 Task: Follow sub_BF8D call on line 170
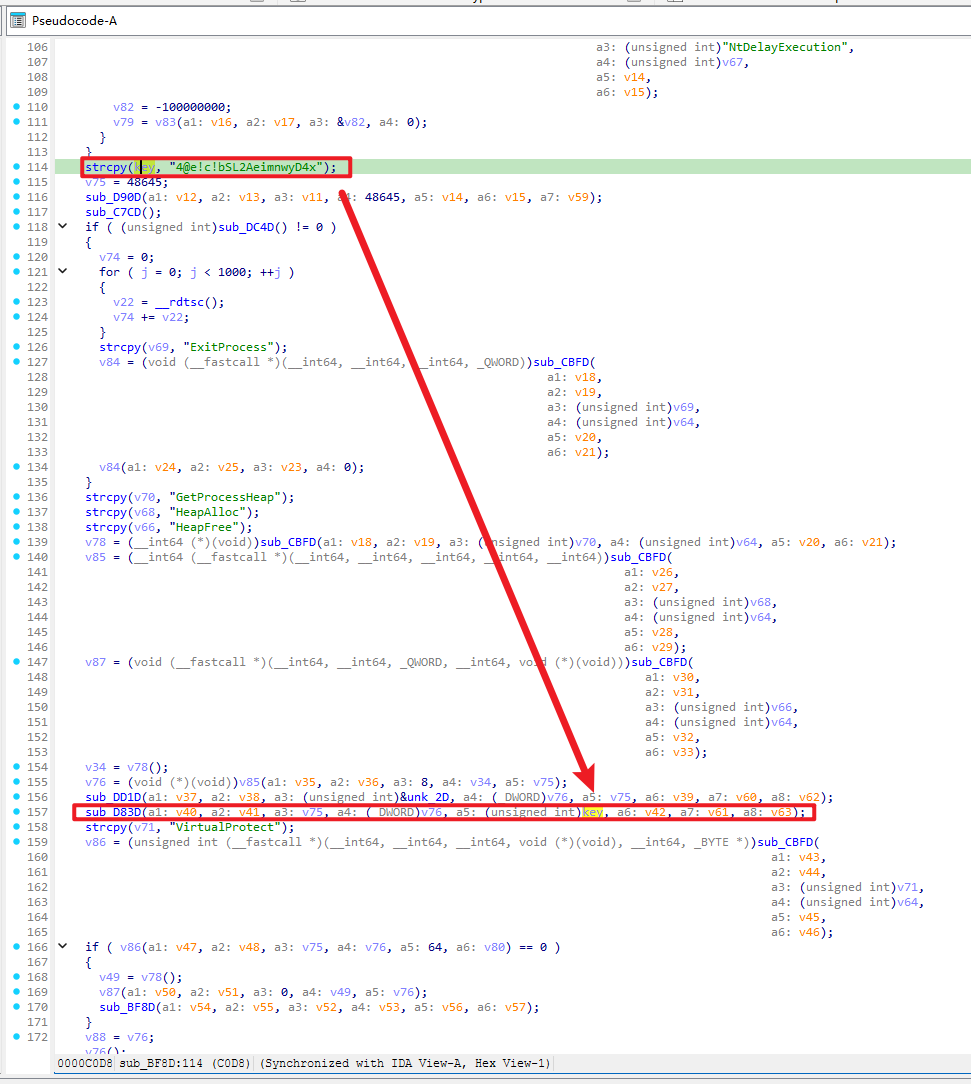(127, 1007)
